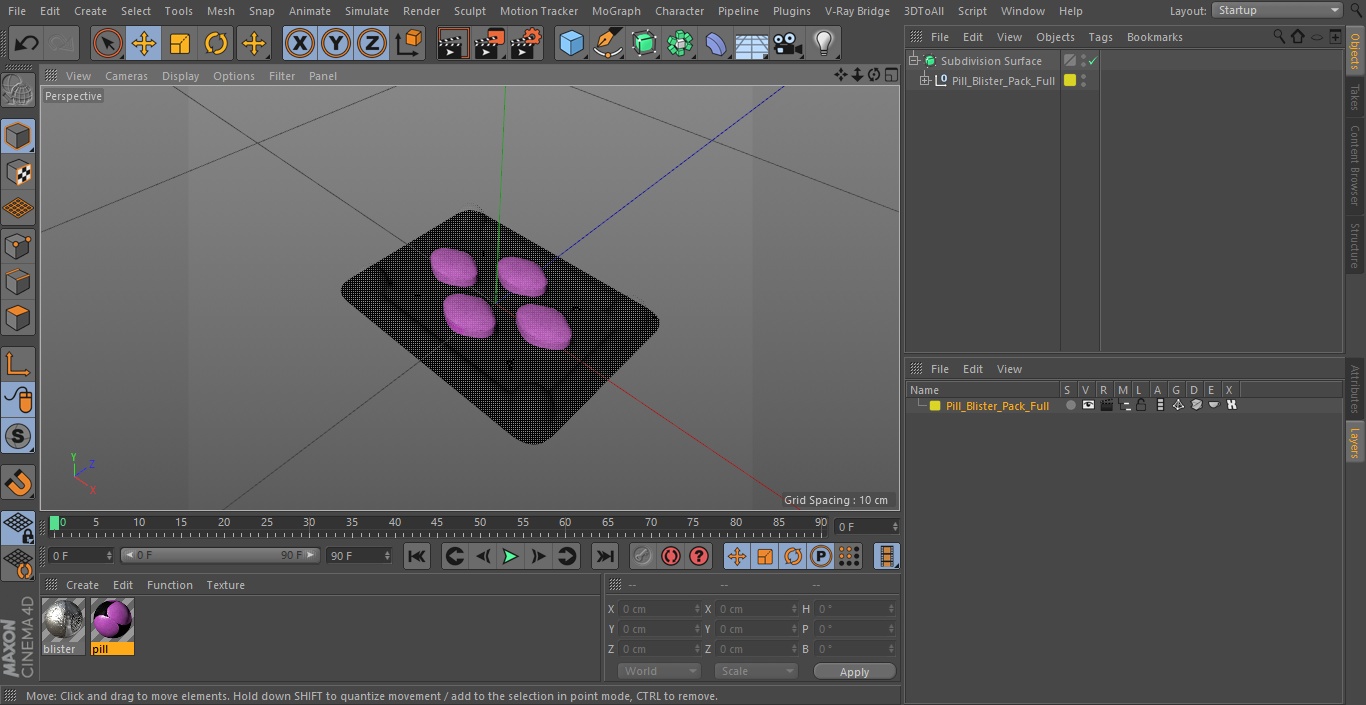This screenshot has height=705, width=1366.
Task: Click the Layers side tab
Action: (x=1355, y=440)
